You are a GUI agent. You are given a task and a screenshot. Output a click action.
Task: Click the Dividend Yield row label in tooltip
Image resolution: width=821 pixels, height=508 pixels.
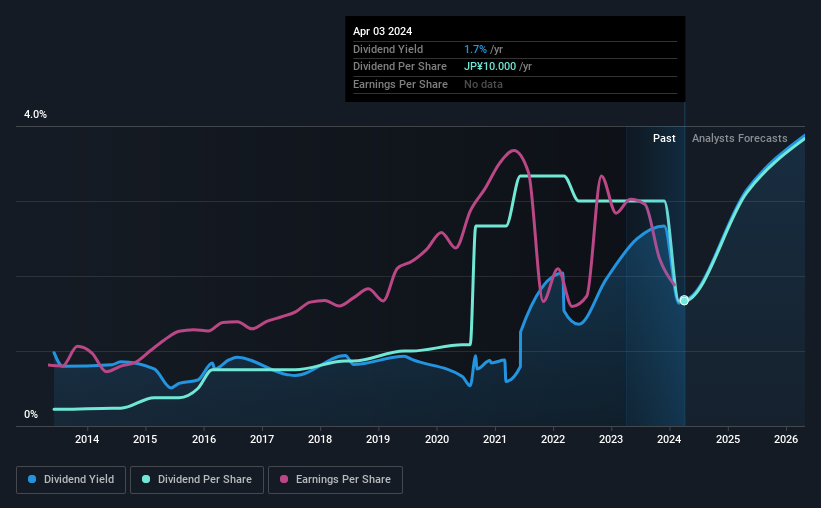click(388, 49)
